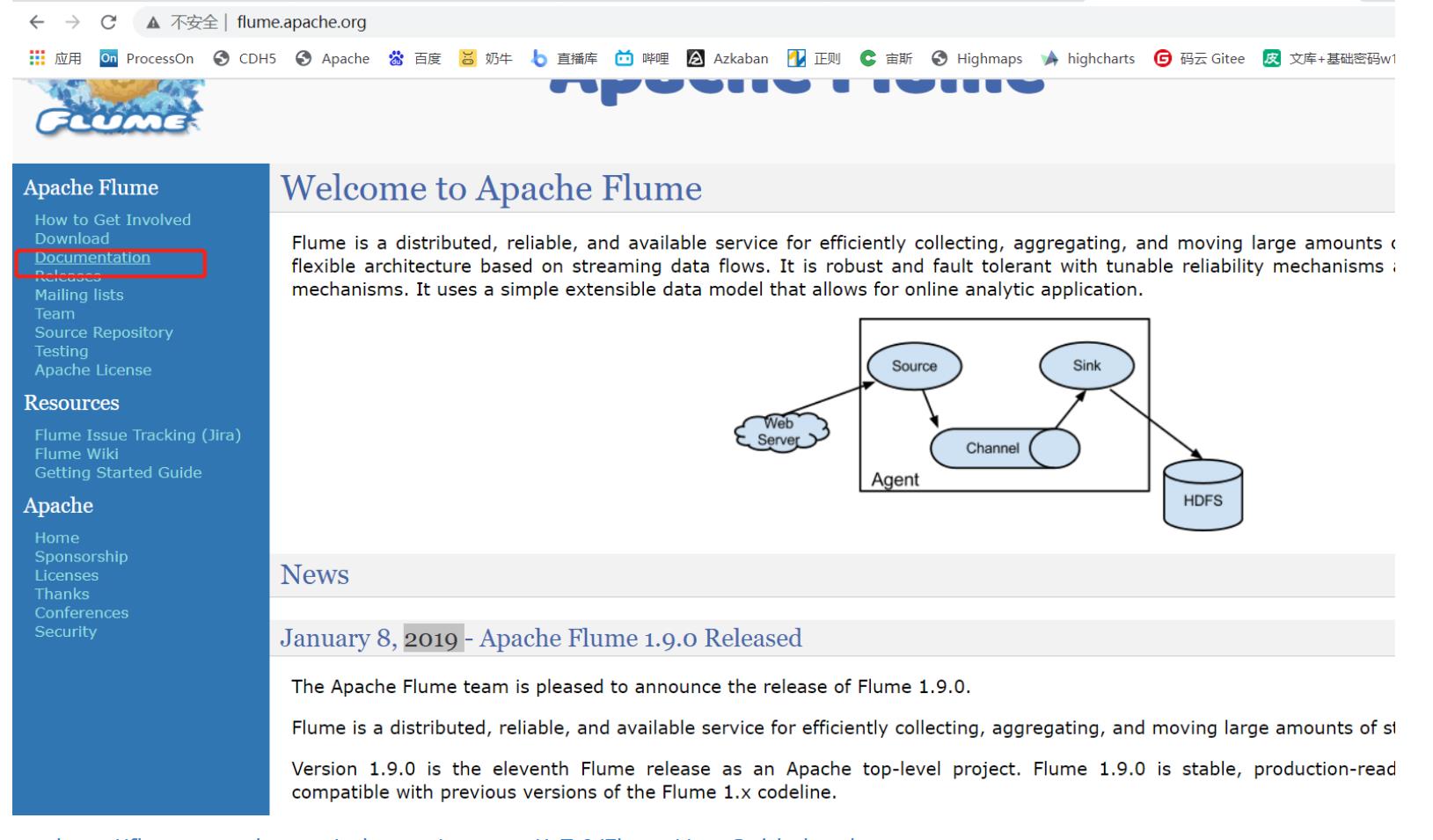Click the HDFS cylinder in diagram
Viewport: 1433px width, 840px height.
coord(1203,495)
